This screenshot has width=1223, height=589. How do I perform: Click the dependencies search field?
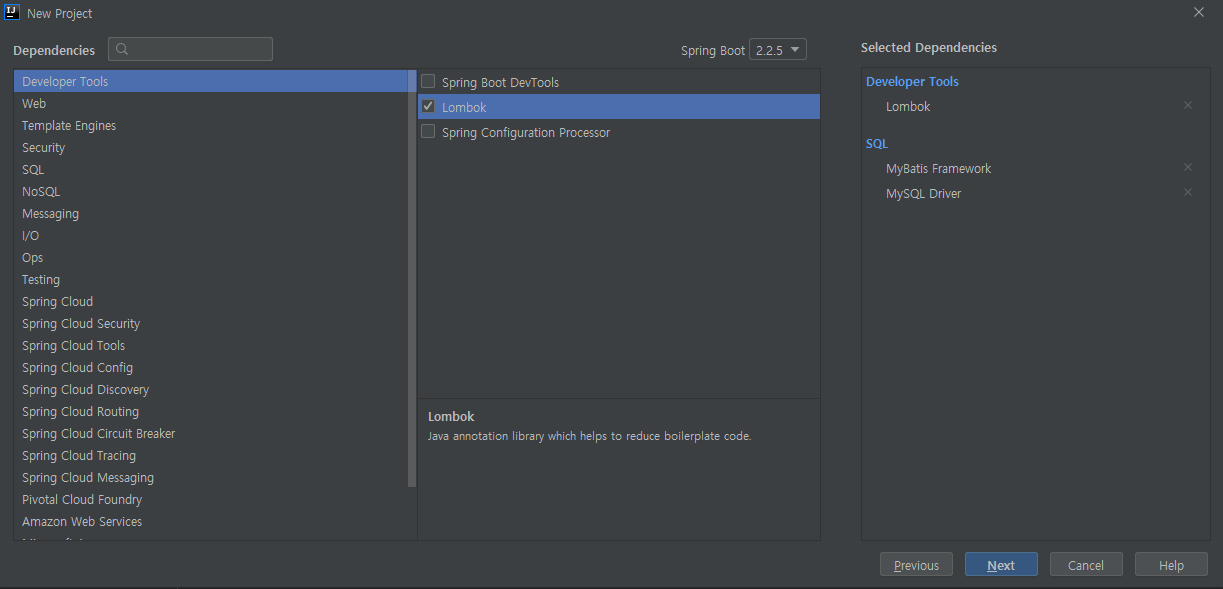[x=190, y=49]
